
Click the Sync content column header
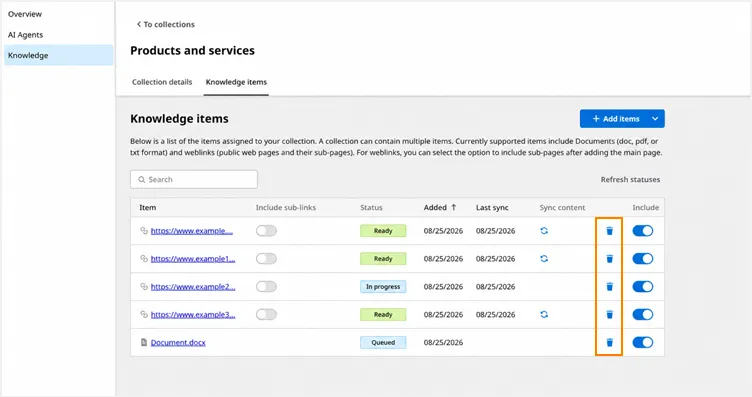(562, 208)
